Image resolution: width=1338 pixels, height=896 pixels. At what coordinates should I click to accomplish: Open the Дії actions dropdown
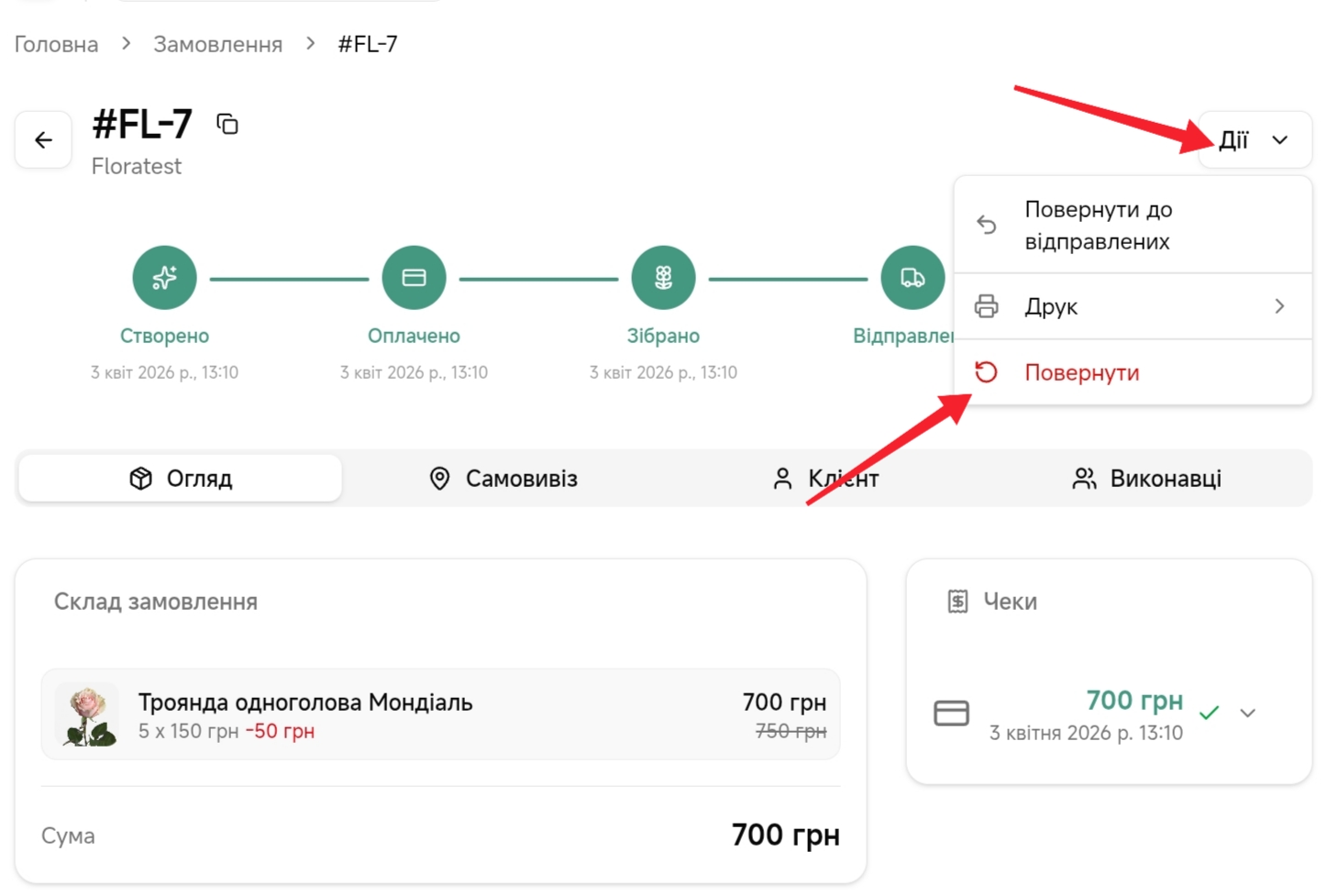(1254, 140)
